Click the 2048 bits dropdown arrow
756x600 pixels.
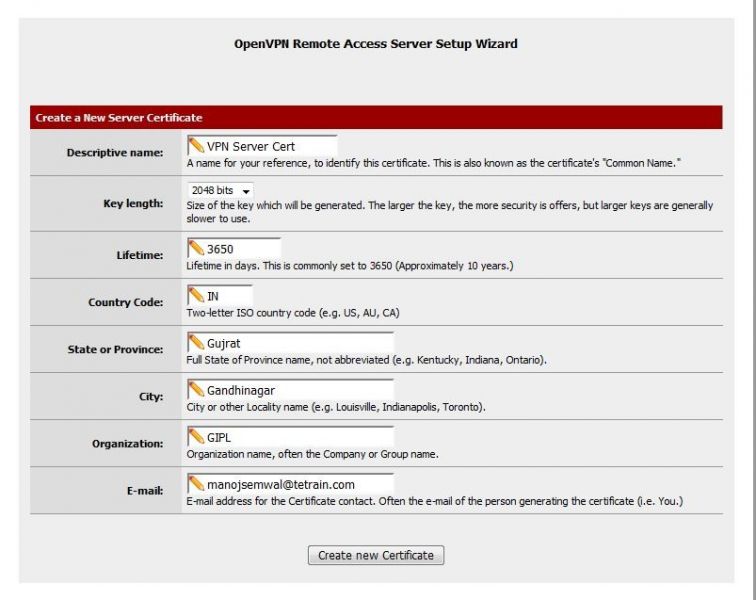[246, 191]
